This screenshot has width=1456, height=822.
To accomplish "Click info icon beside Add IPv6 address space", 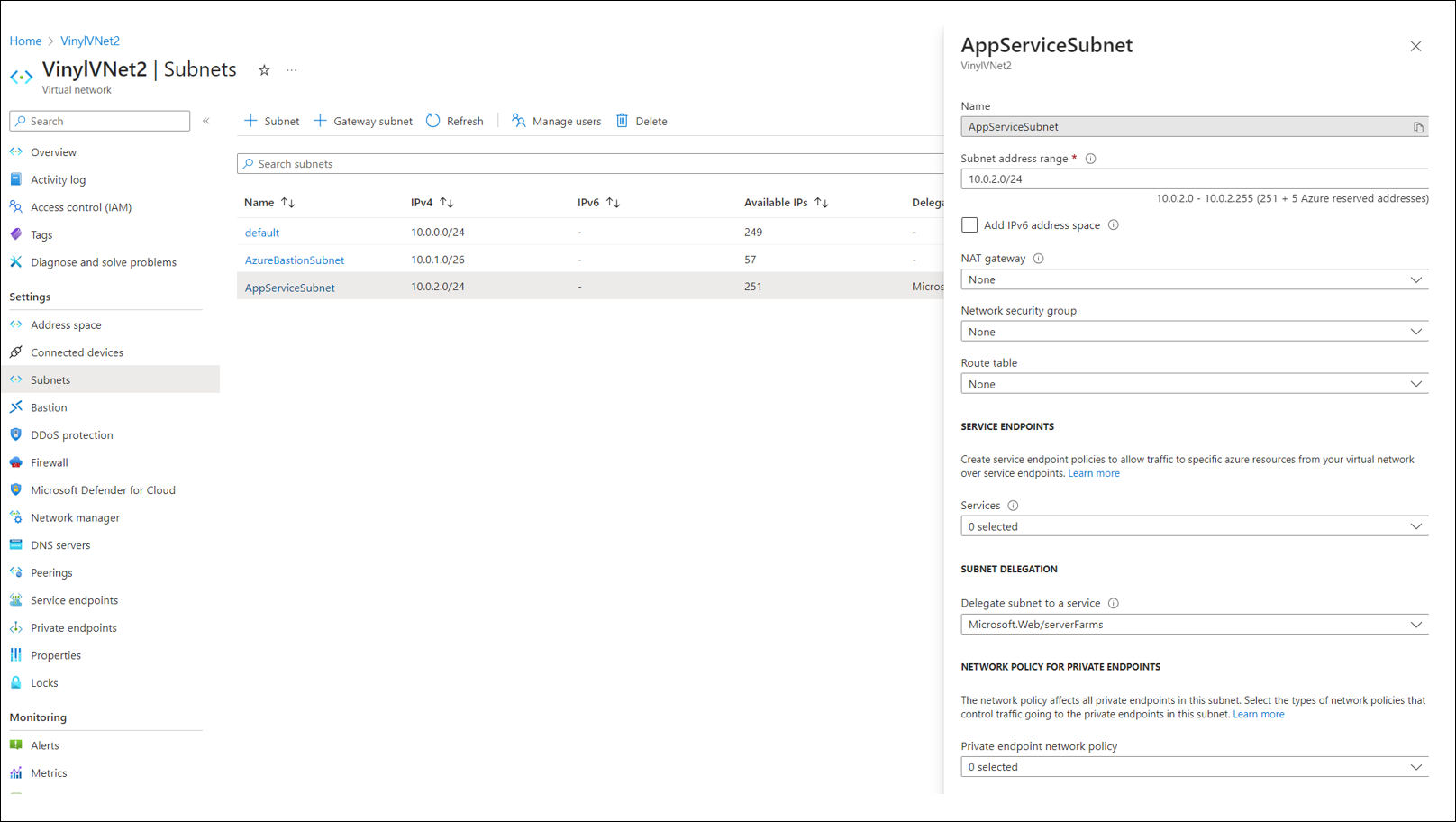I will tap(1114, 225).
